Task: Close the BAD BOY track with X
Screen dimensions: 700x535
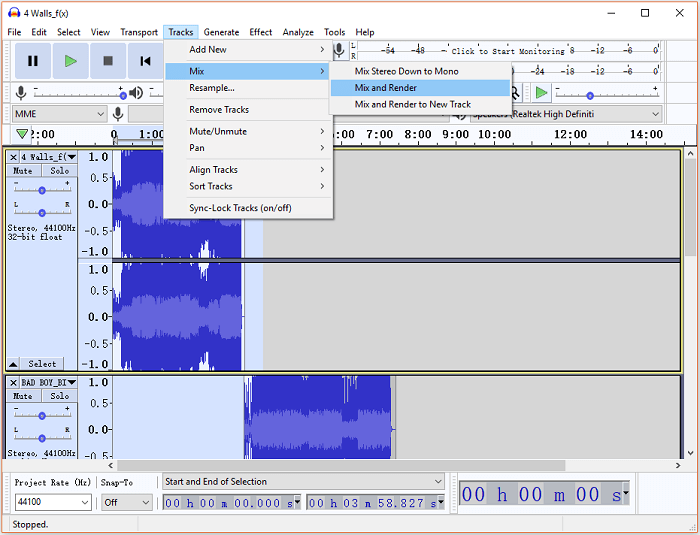Action: click(13, 383)
